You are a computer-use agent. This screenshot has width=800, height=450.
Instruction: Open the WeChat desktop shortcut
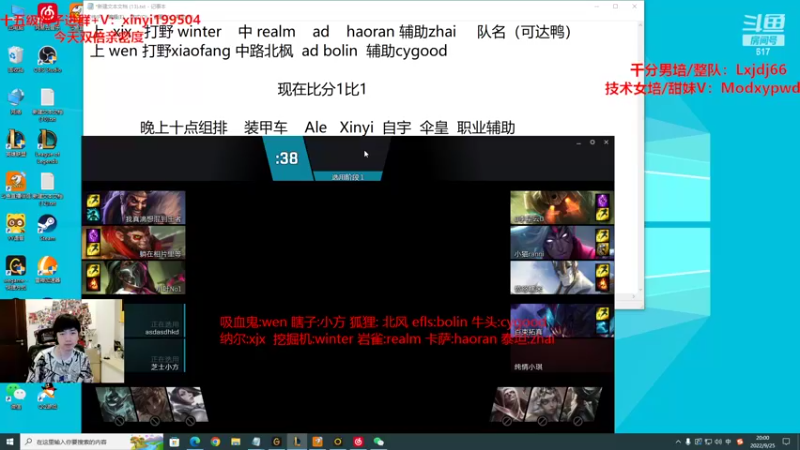tap(16, 397)
